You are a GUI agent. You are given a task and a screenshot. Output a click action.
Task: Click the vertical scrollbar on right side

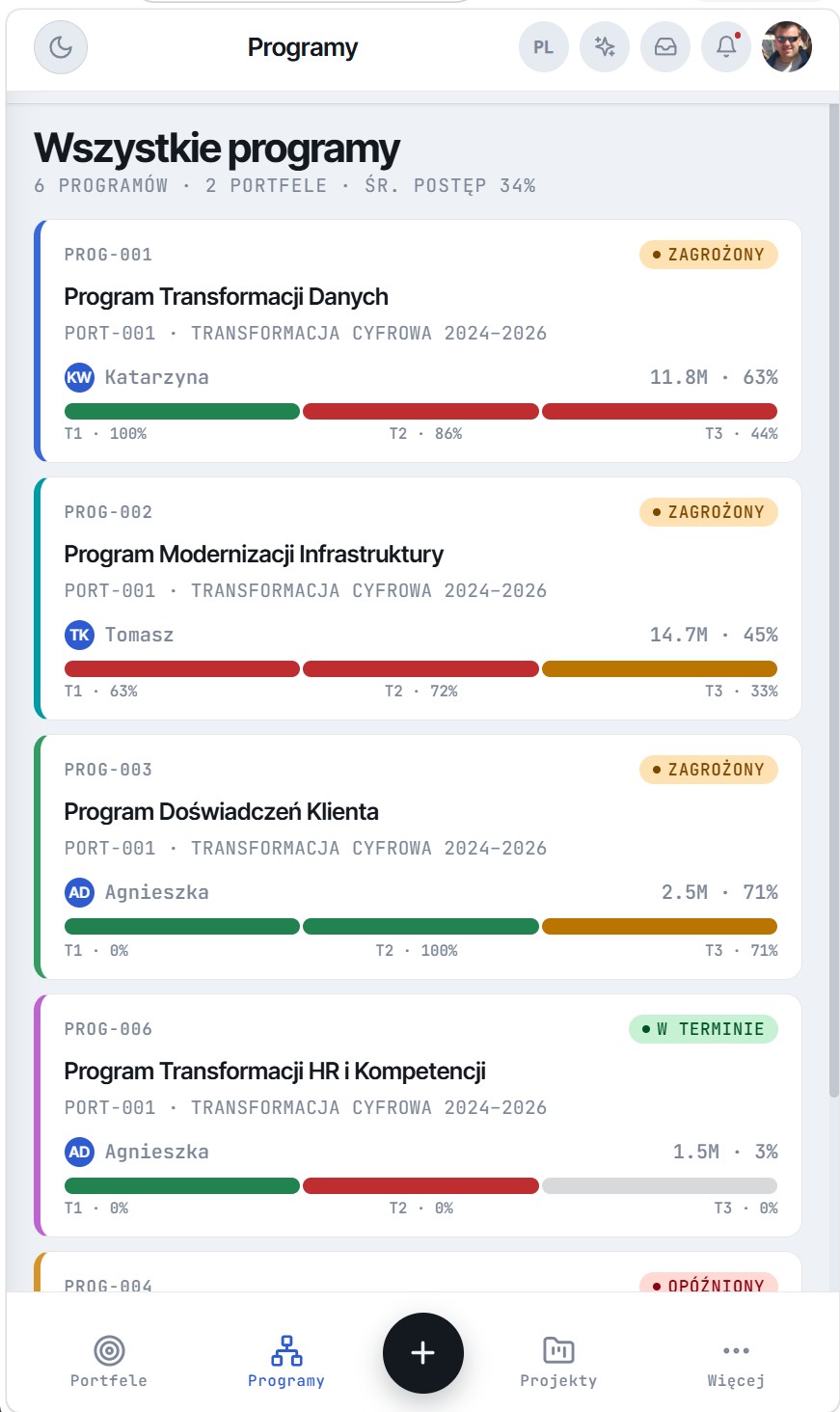(x=833, y=598)
